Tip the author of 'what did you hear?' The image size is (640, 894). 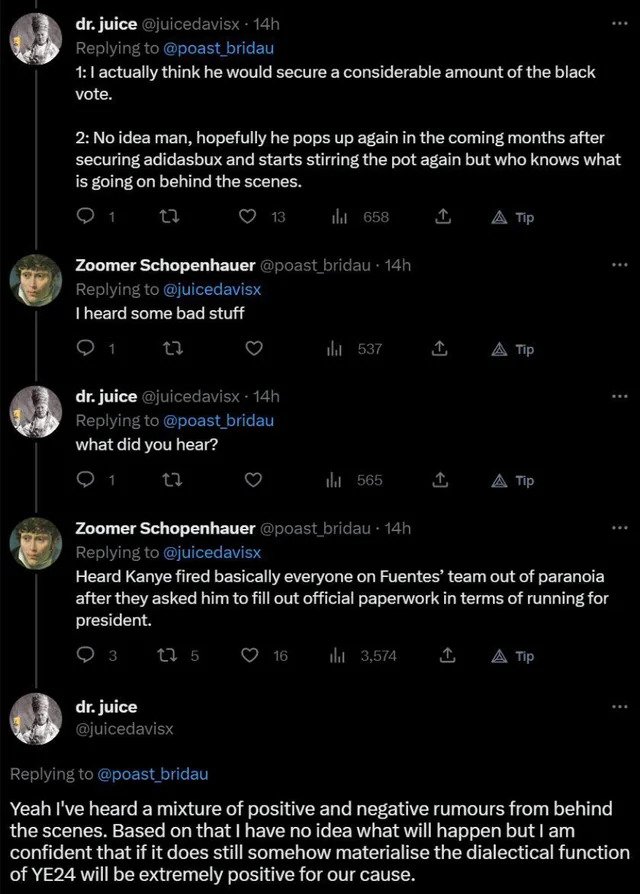(513, 481)
